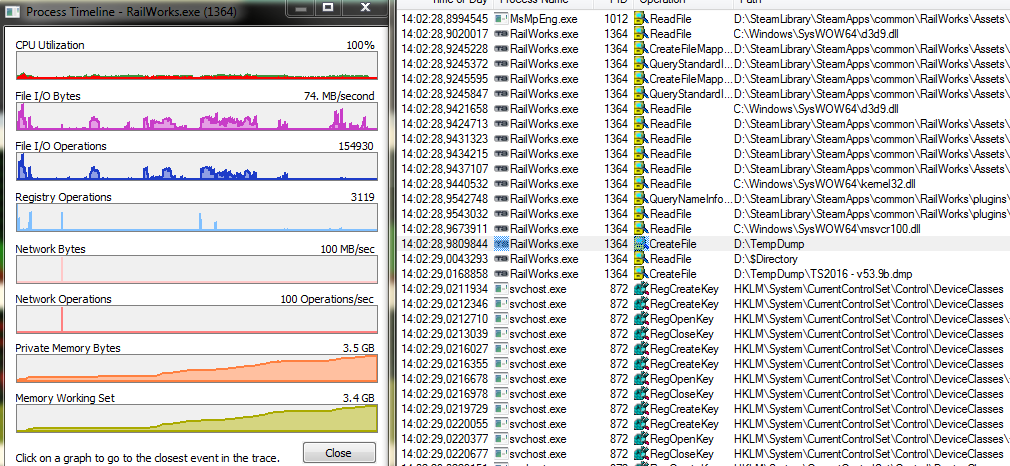The image size is (1010, 466).
Task: Select path C:\Windows\SysWOW64\kernel32.dll
Action: point(824,184)
